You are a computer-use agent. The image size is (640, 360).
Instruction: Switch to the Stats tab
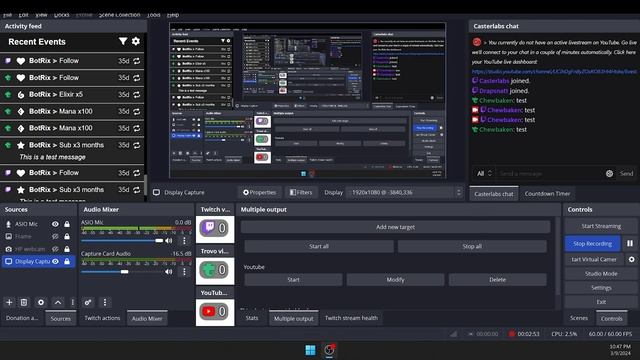252,318
